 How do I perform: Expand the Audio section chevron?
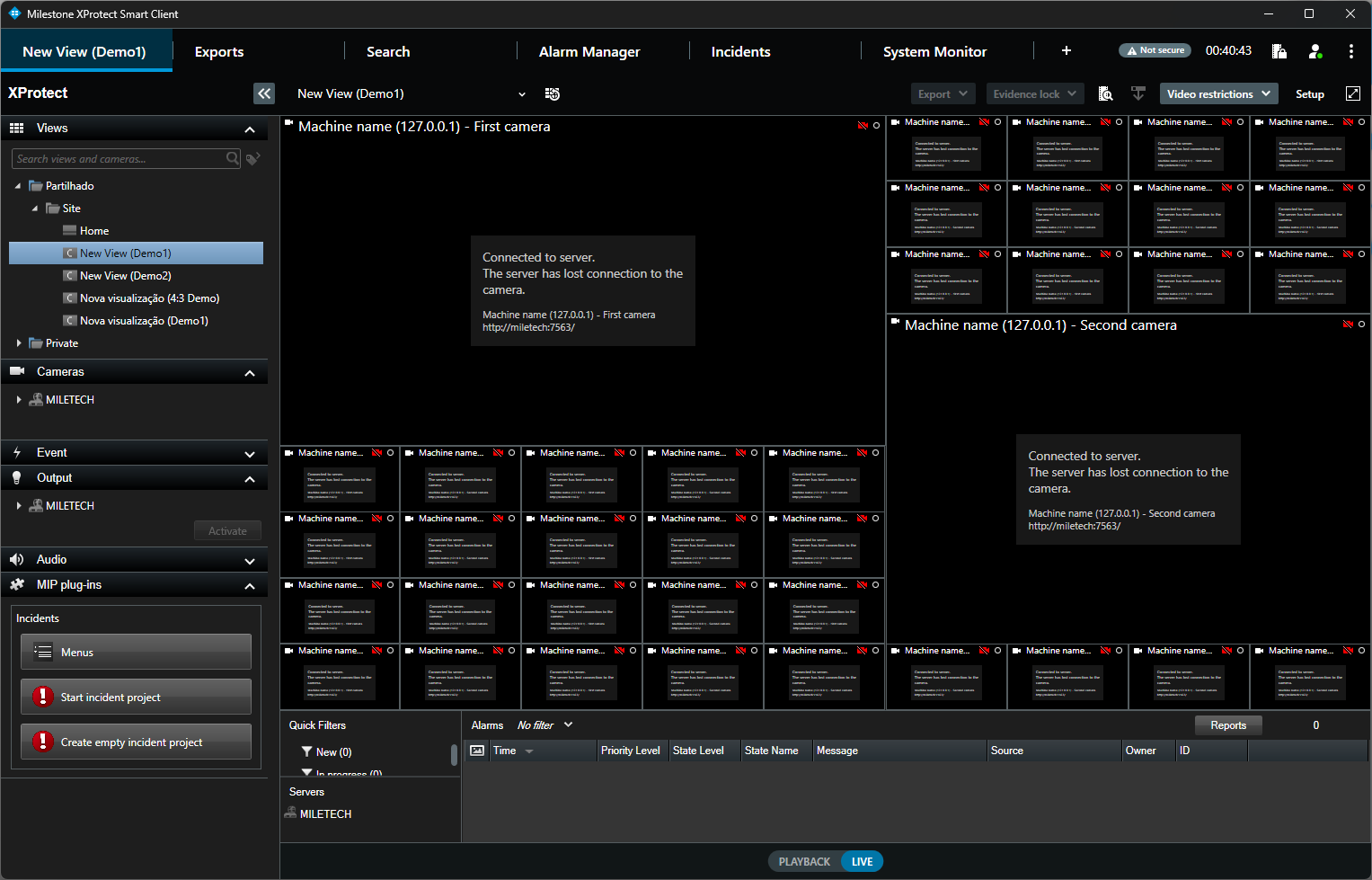click(250, 561)
